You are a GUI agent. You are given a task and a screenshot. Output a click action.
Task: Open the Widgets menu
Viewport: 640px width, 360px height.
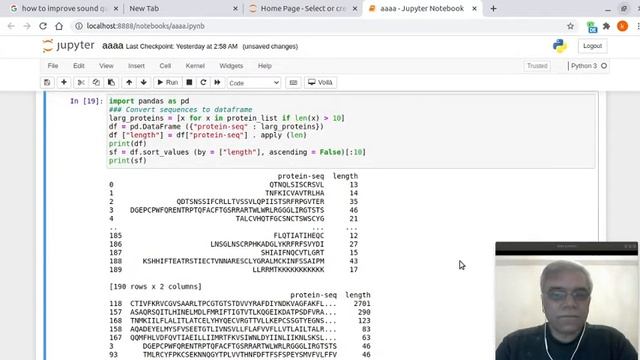point(231,66)
